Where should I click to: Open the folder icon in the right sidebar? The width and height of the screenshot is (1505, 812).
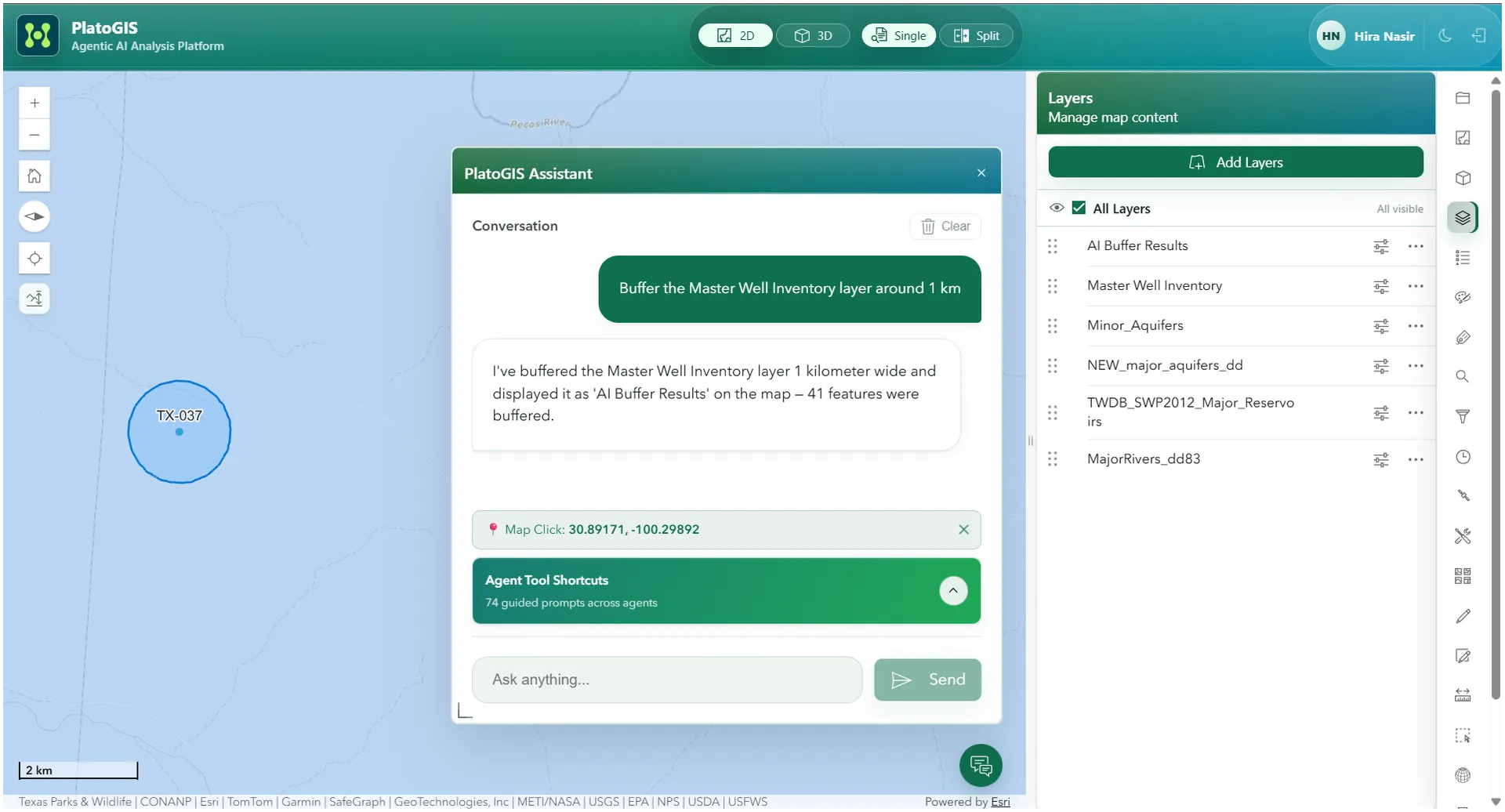coord(1463,98)
